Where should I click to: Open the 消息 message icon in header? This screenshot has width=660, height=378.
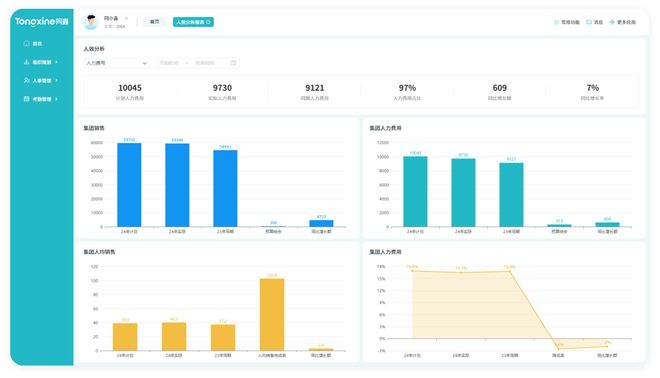pyautogui.click(x=589, y=22)
